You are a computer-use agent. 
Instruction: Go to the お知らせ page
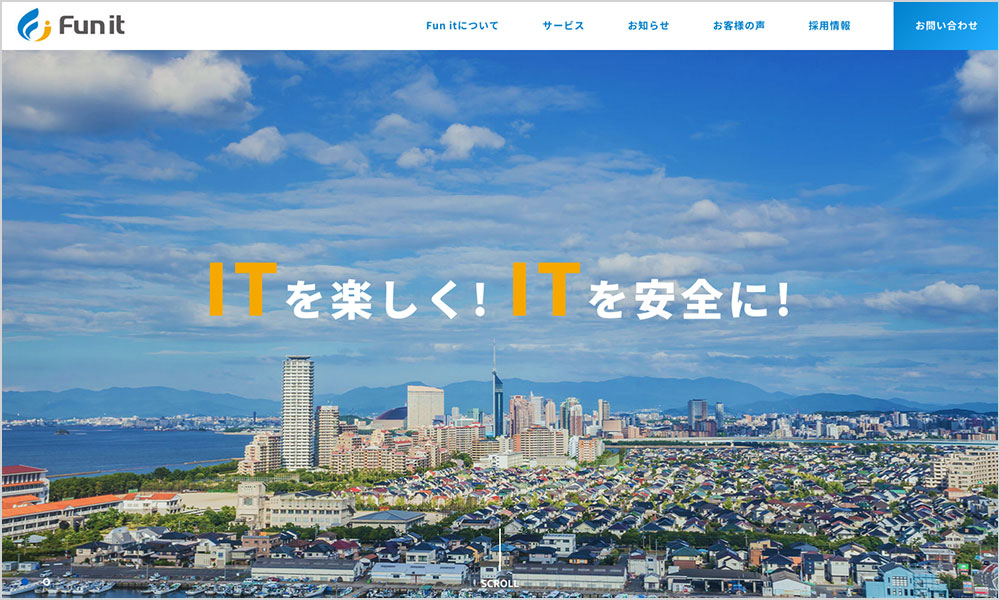649,26
